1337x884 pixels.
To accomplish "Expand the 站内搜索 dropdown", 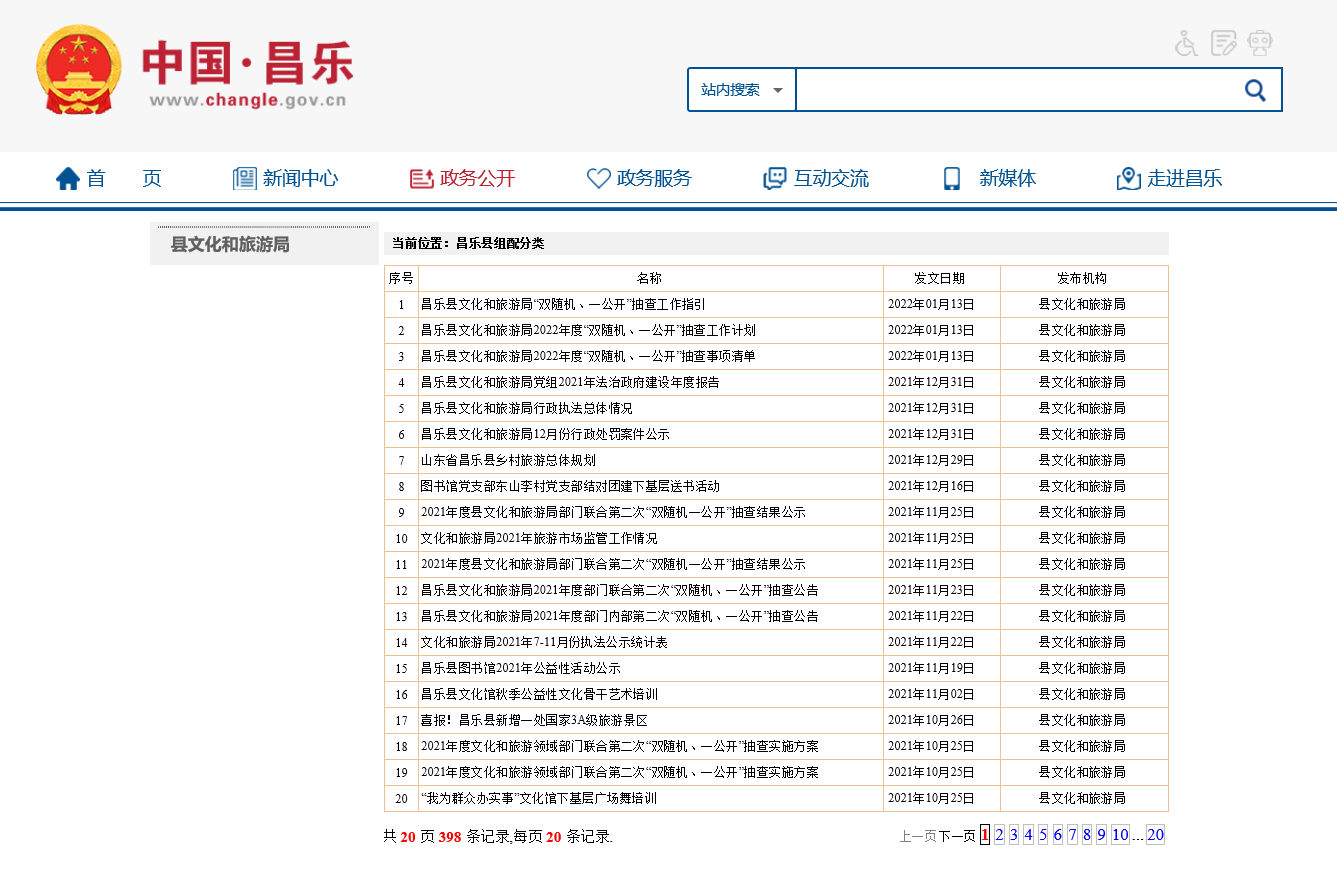I will [742, 90].
